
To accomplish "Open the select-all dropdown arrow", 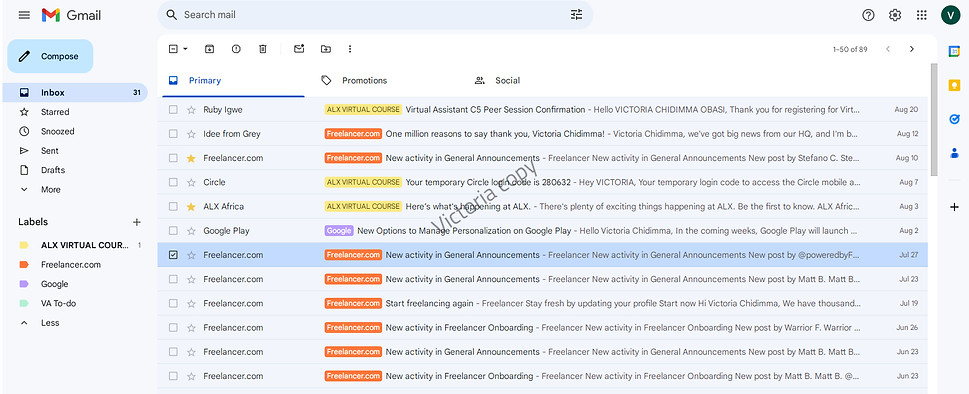I will (185, 49).
